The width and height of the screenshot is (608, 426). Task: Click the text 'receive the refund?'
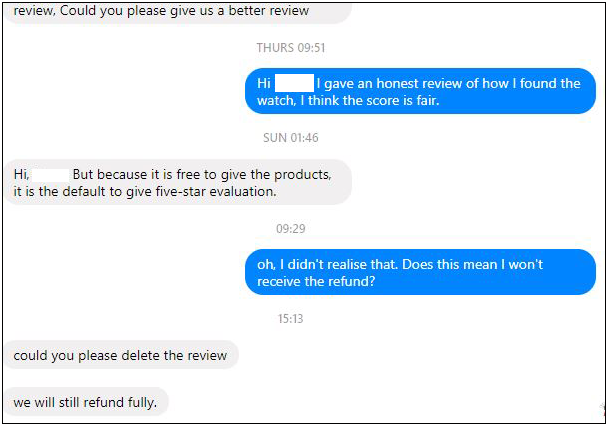point(316,281)
